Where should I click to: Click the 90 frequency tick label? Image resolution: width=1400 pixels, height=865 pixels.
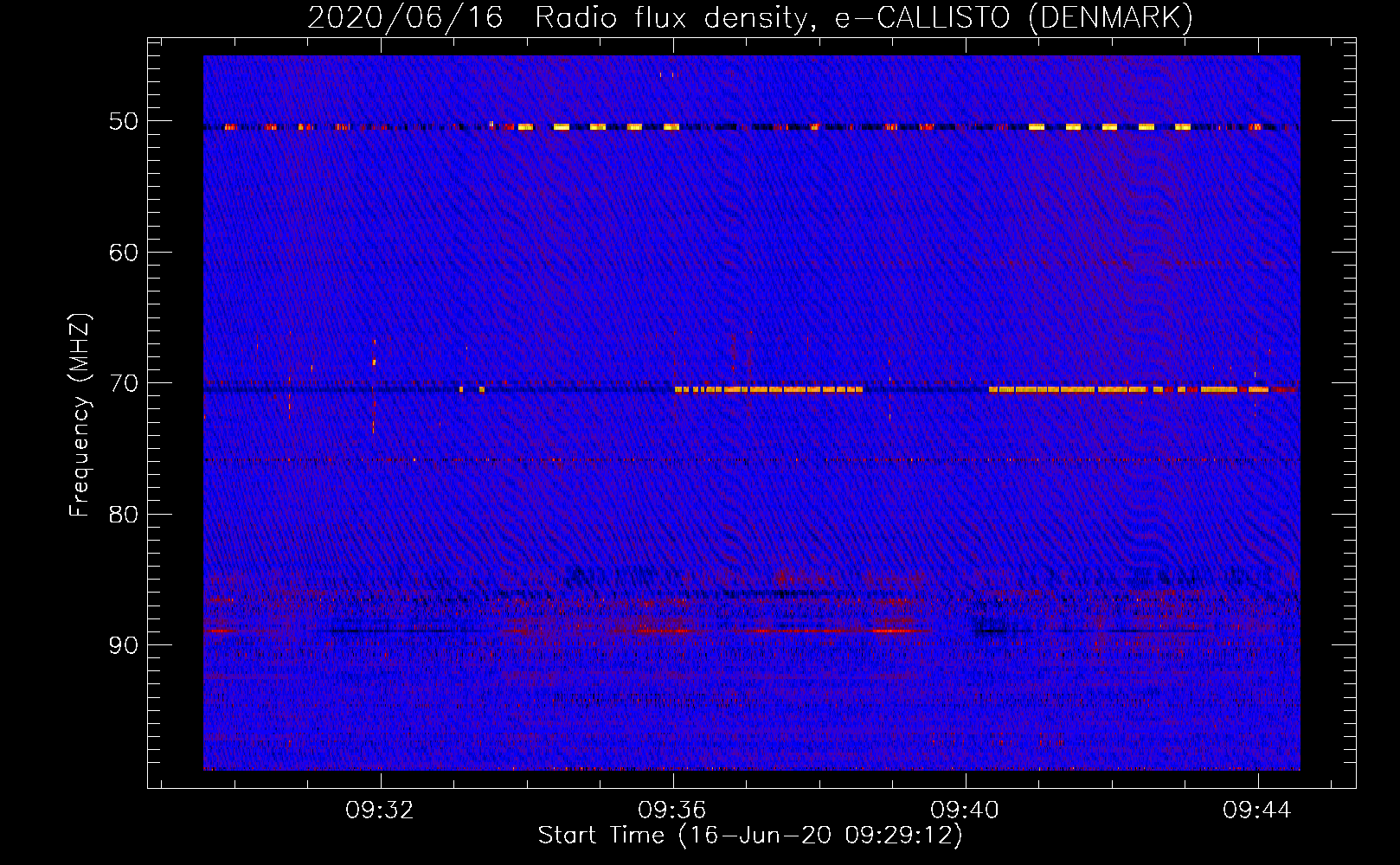(x=124, y=645)
